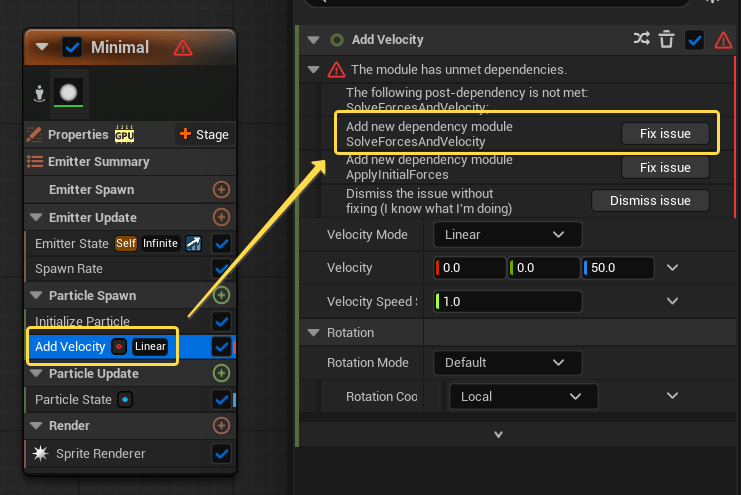The height and width of the screenshot is (495, 741).
Task: Add a renderer via the Render plus icon
Action: (221, 426)
